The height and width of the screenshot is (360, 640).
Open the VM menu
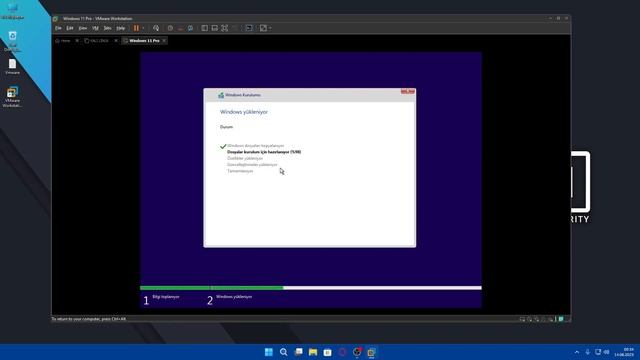click(96, 28)
